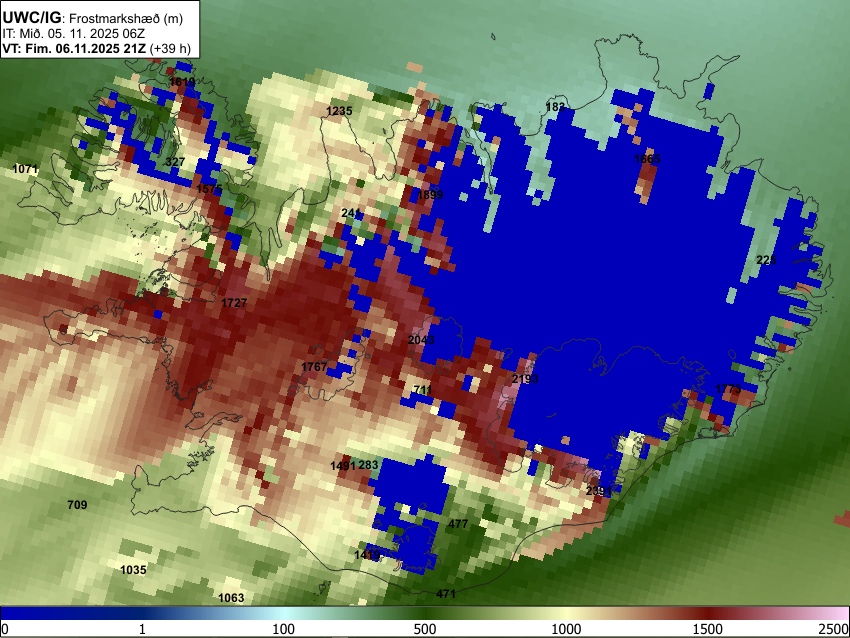The image size is (850, 638).
Task: Click the colorbar tick label 100
Action: 283,629
